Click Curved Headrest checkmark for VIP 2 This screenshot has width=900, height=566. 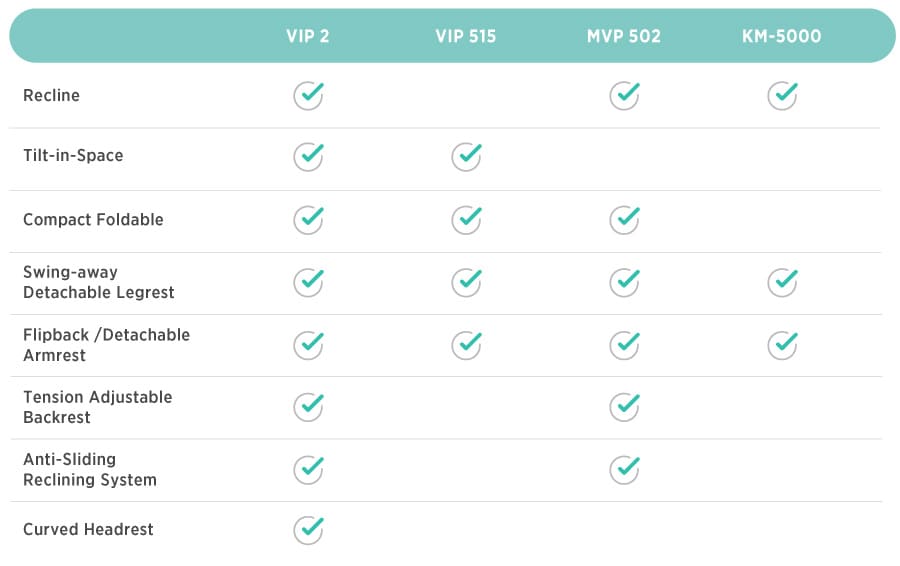(309, 530)
